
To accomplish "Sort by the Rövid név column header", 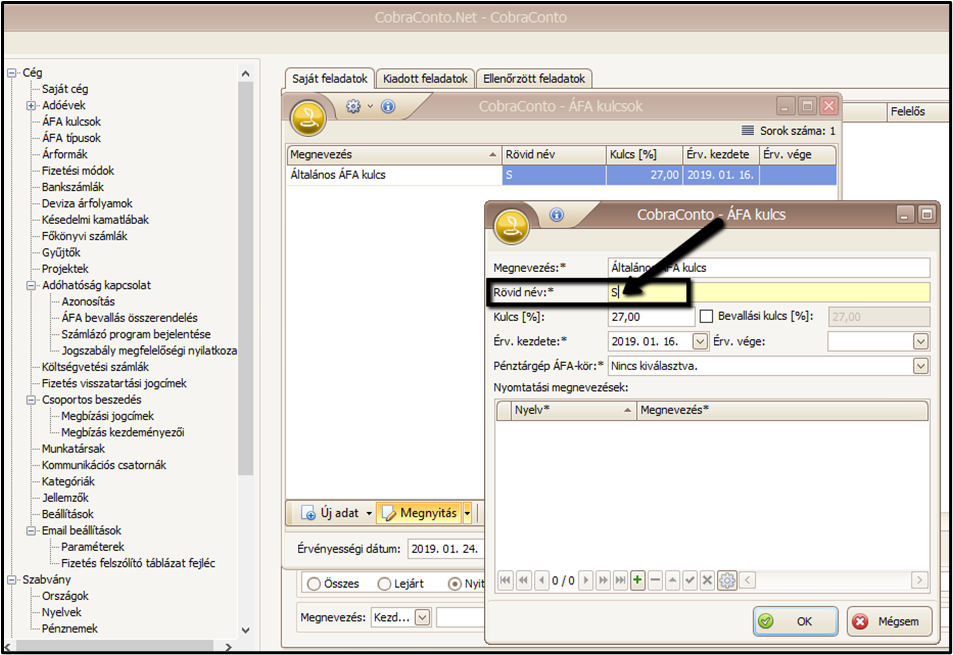I will (x=554, y=154).
